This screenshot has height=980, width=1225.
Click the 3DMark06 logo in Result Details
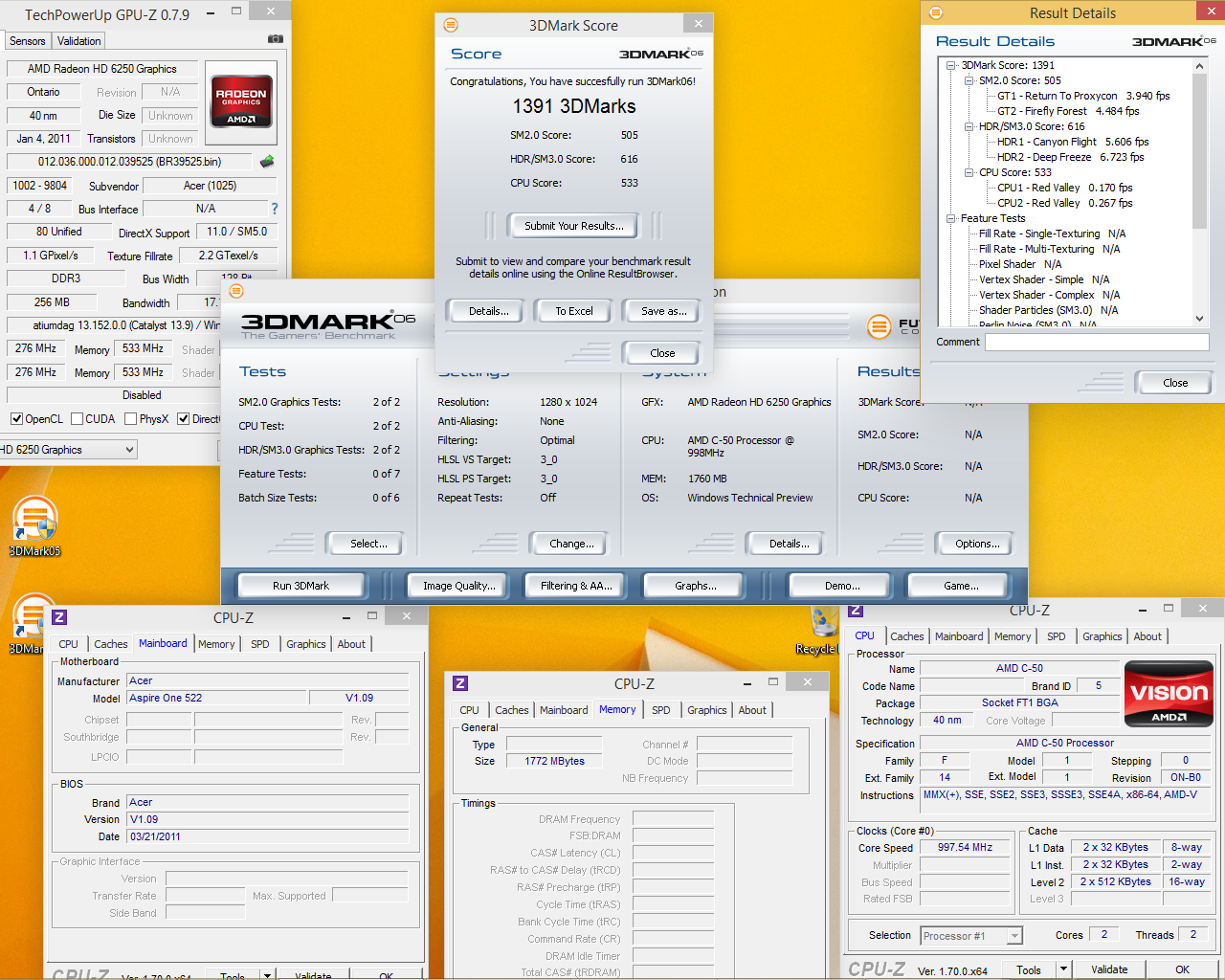click(1173, 41)
